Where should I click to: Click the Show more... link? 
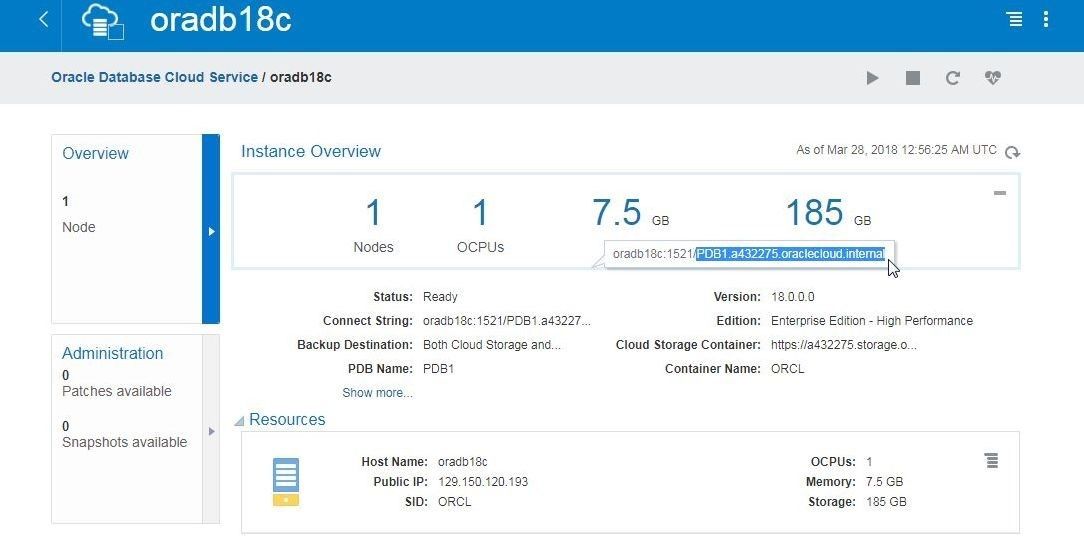pos(377,393)
